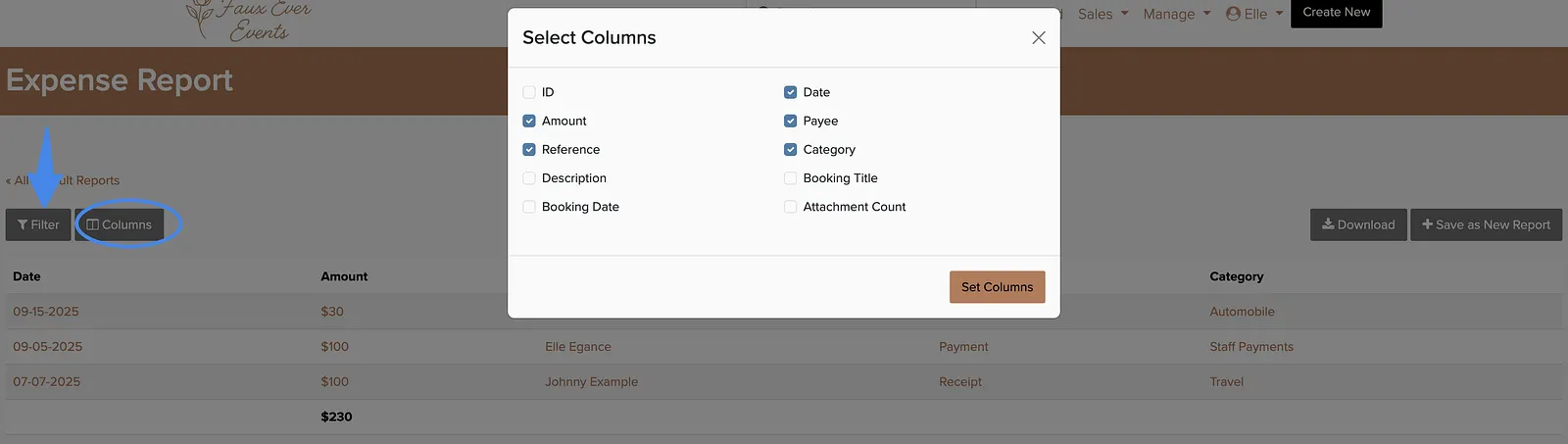
Task: Uncheck the Payee column
Action: tap(790, 121)
